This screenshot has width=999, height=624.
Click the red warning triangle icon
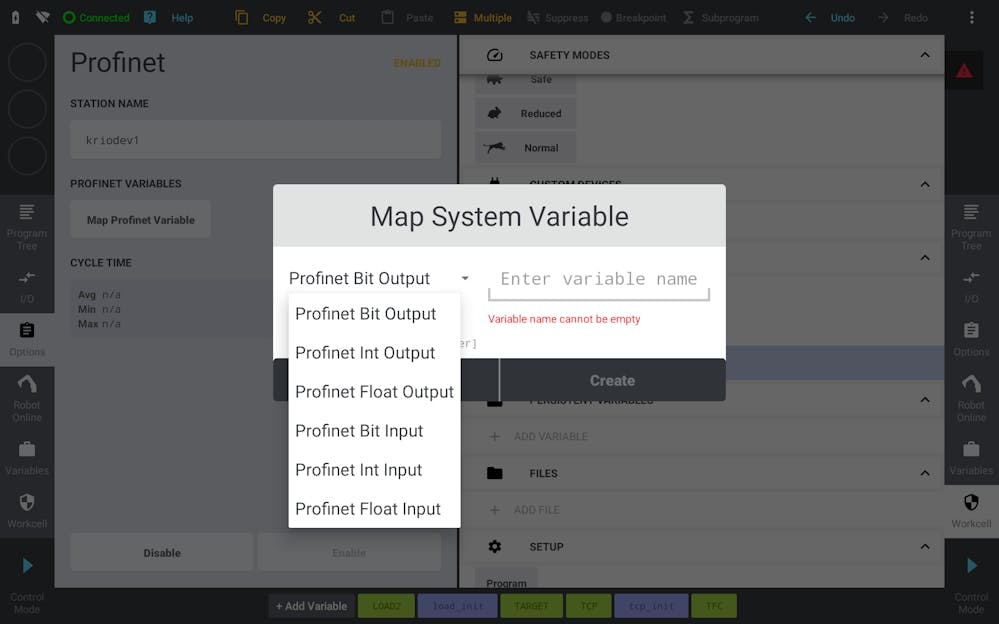[964, 71]
